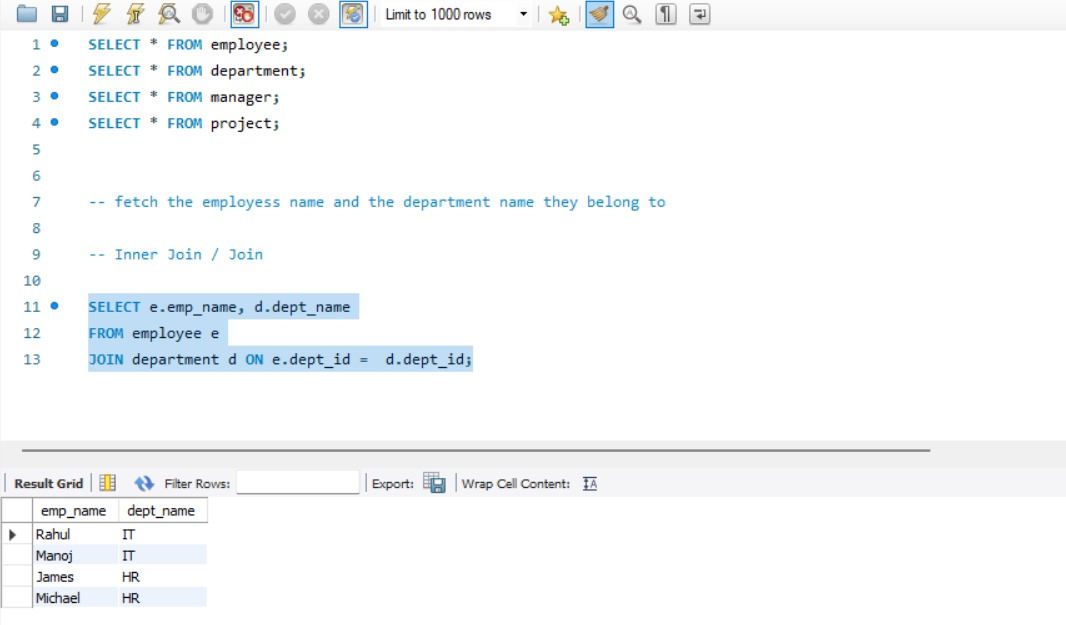This screenshot has width=1066, height=625.
Task: Toggle auto-commit mode icon
Action: (354, 14)
